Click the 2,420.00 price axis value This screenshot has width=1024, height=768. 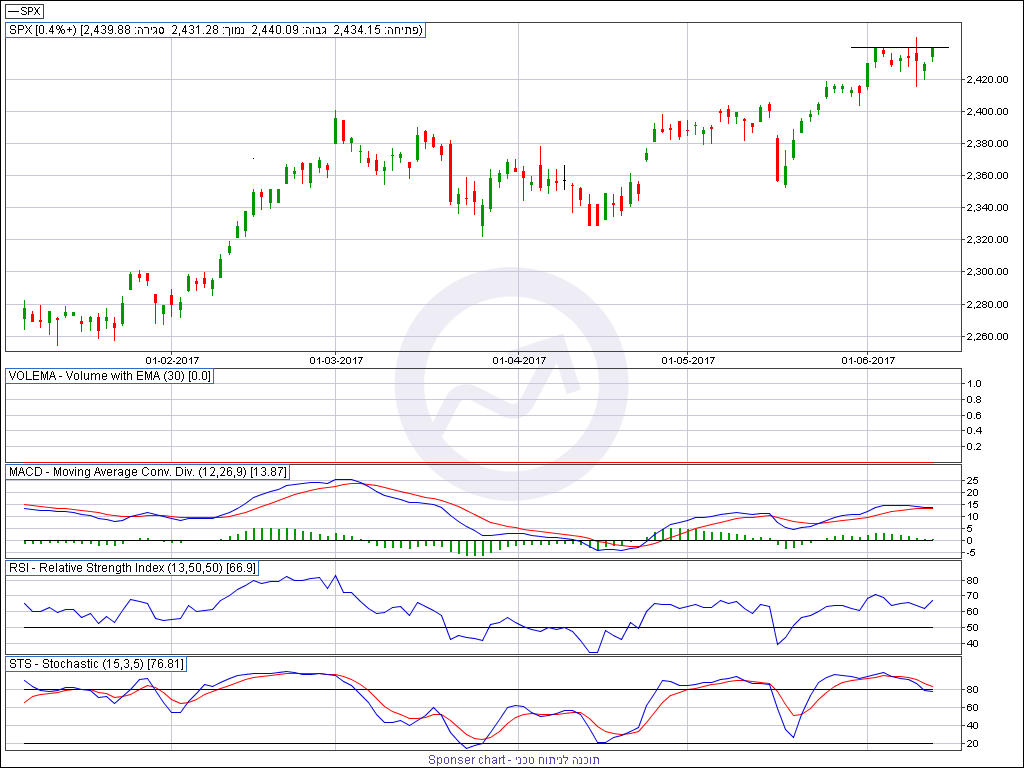coord(987,80)
